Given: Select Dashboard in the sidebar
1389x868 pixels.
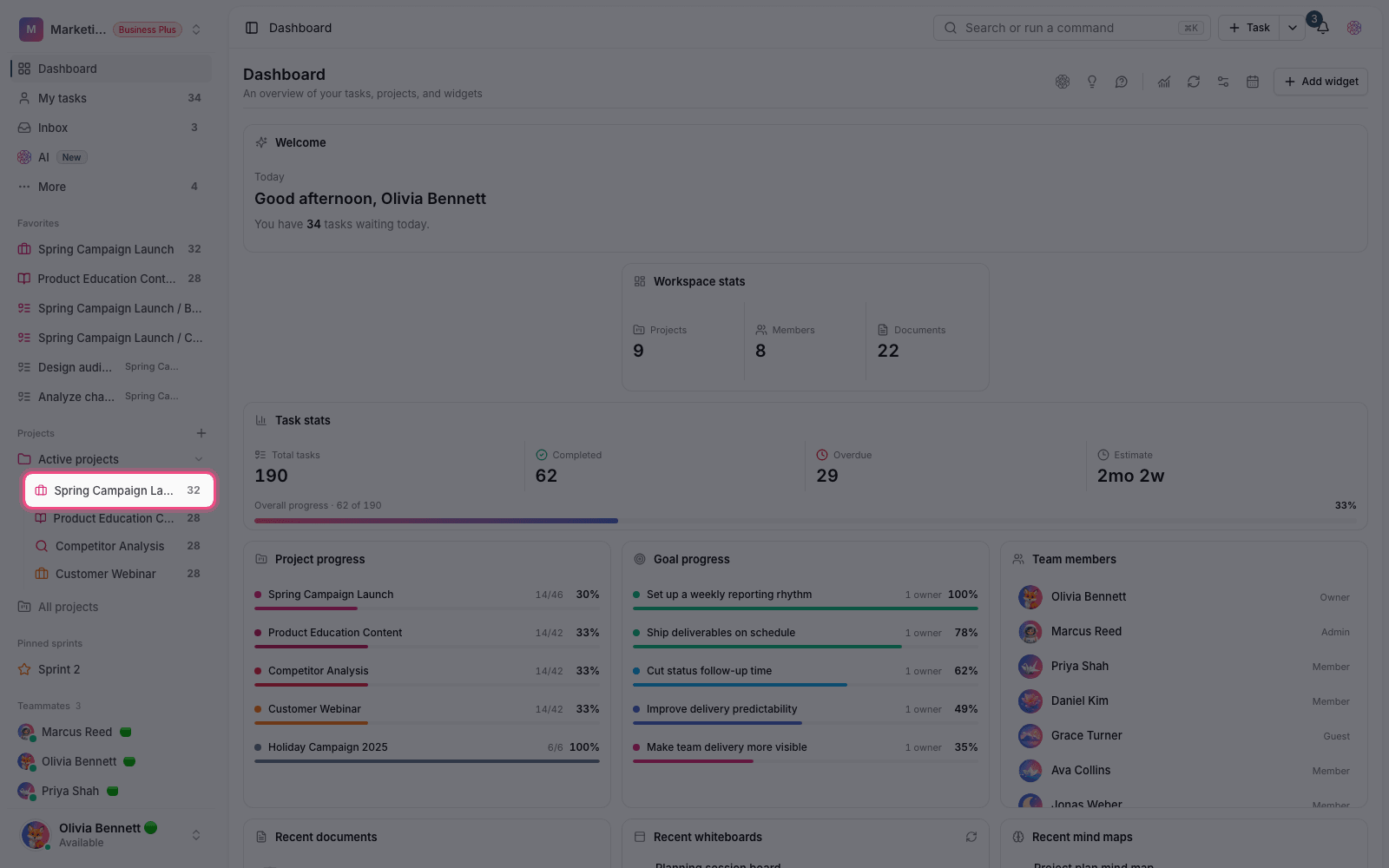Looking at the screenshot, I should 111,69.
